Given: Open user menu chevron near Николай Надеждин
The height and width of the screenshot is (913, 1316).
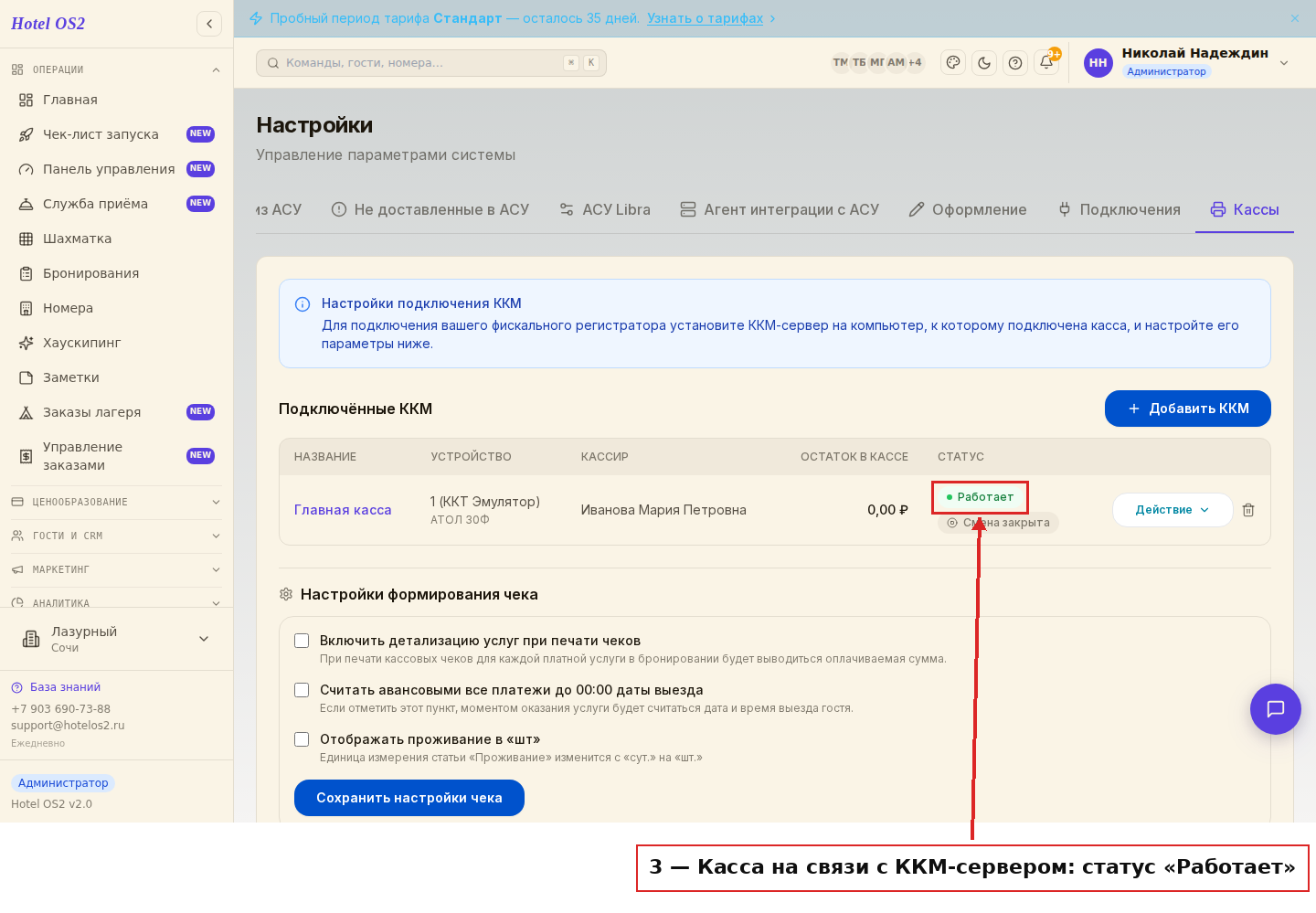Looking at the screenshot, I should pos(1284,63).
